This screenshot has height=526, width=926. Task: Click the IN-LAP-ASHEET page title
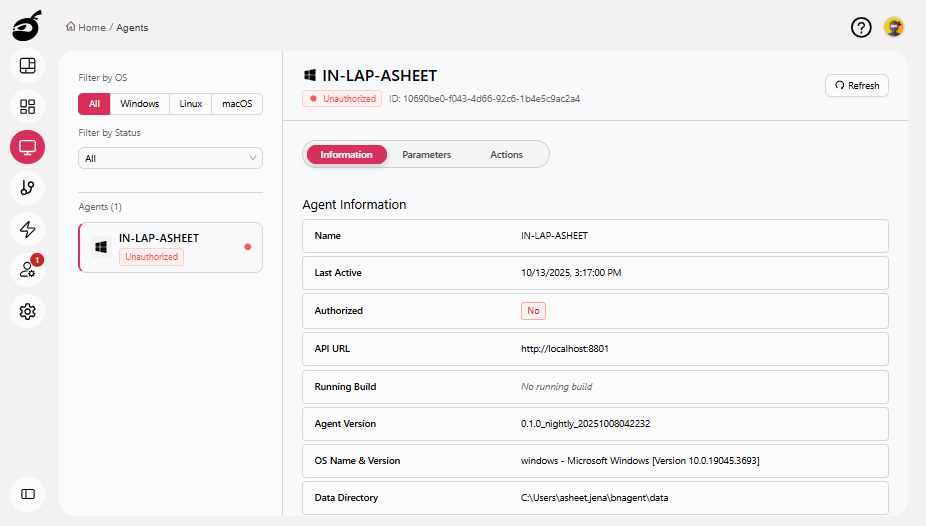[380, 76]
